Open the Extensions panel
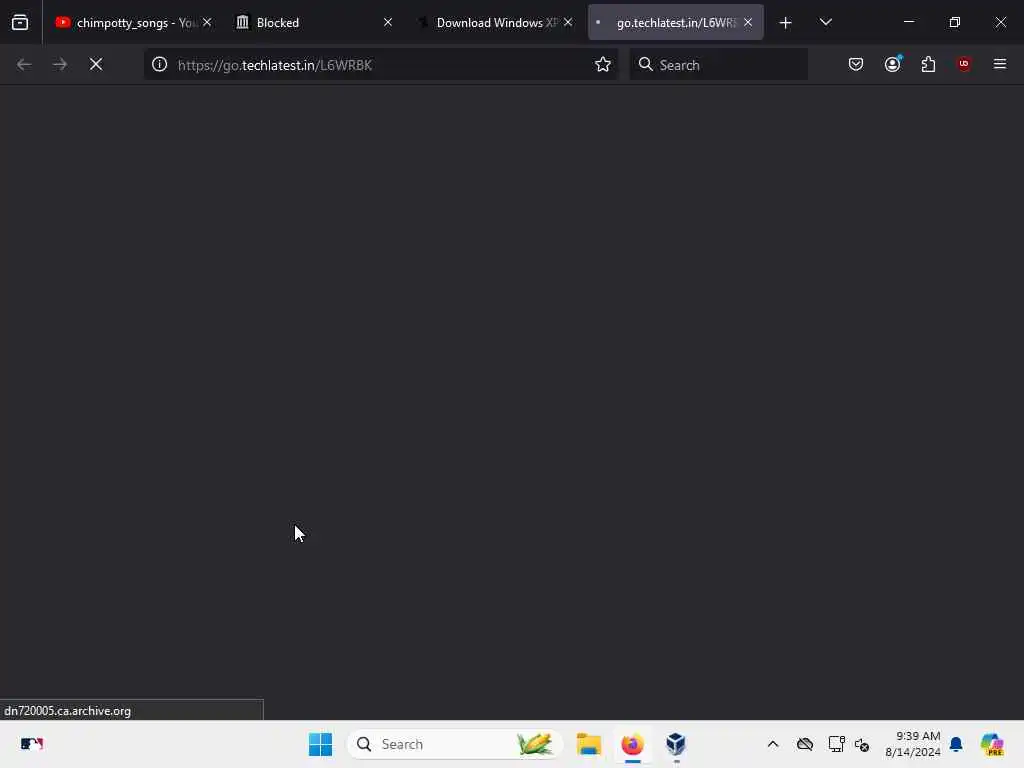The width and height of the screenshot is (1024, 768). (x=929, y=64)
